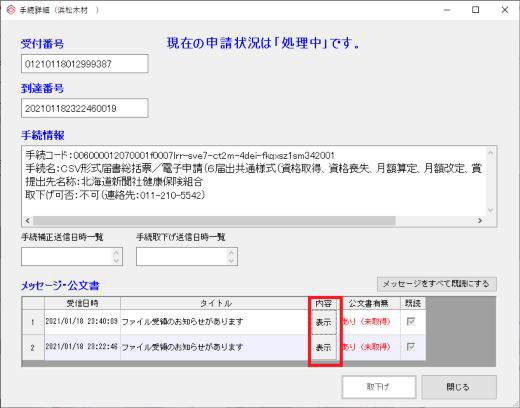Click the 受付番号 input field
Screen dimensions: 520x408
pos(85,64)
